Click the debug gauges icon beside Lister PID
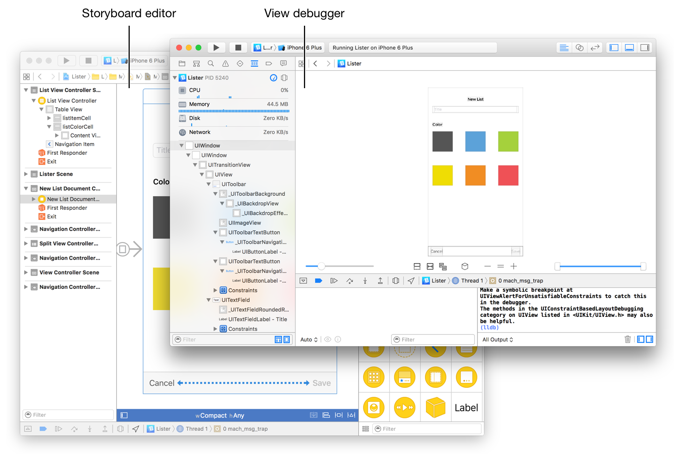Viewport: 680px width, 460px height. point(273,78)
